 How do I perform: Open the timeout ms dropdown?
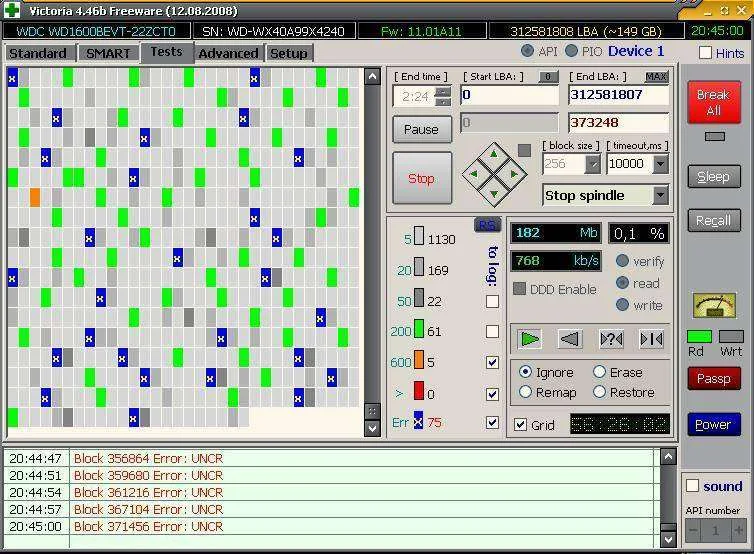[x=661, y=164]
